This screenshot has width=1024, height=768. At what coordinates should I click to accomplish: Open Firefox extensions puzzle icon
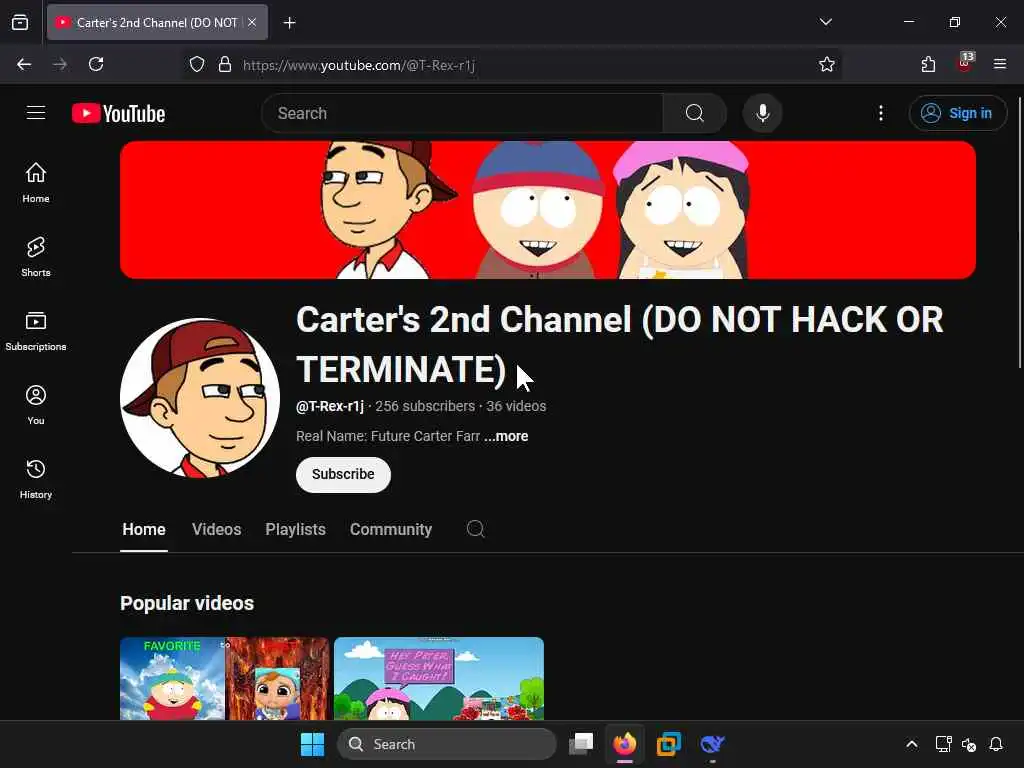(x=928, y=64)
